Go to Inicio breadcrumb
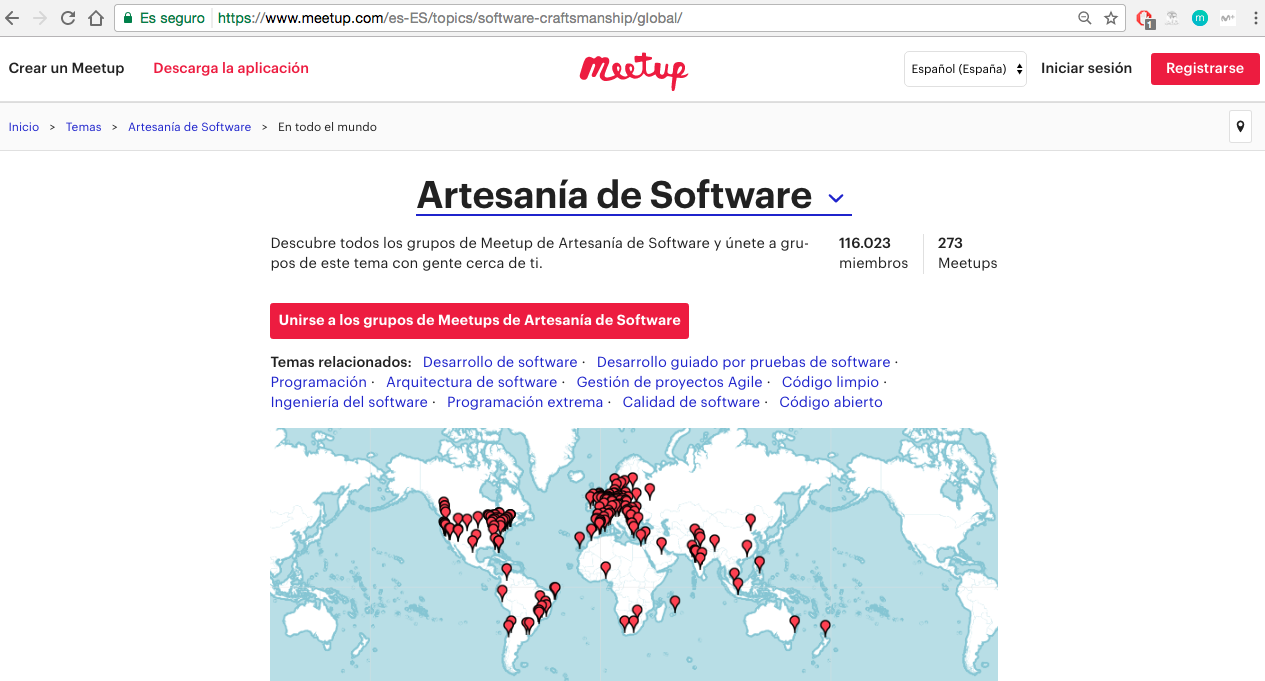The image size is (1265, 681). tap(24, 127)
